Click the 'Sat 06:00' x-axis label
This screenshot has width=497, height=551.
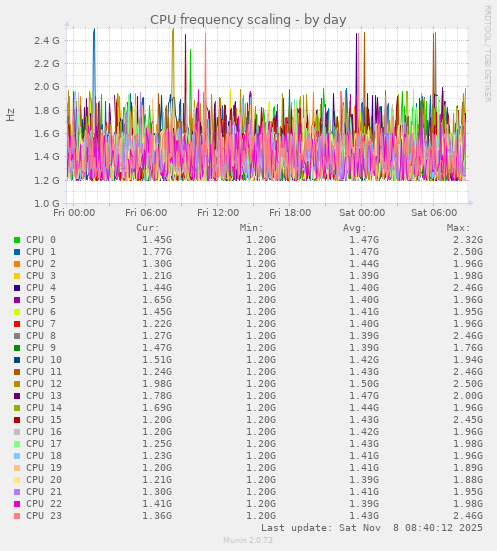[434, 213]
